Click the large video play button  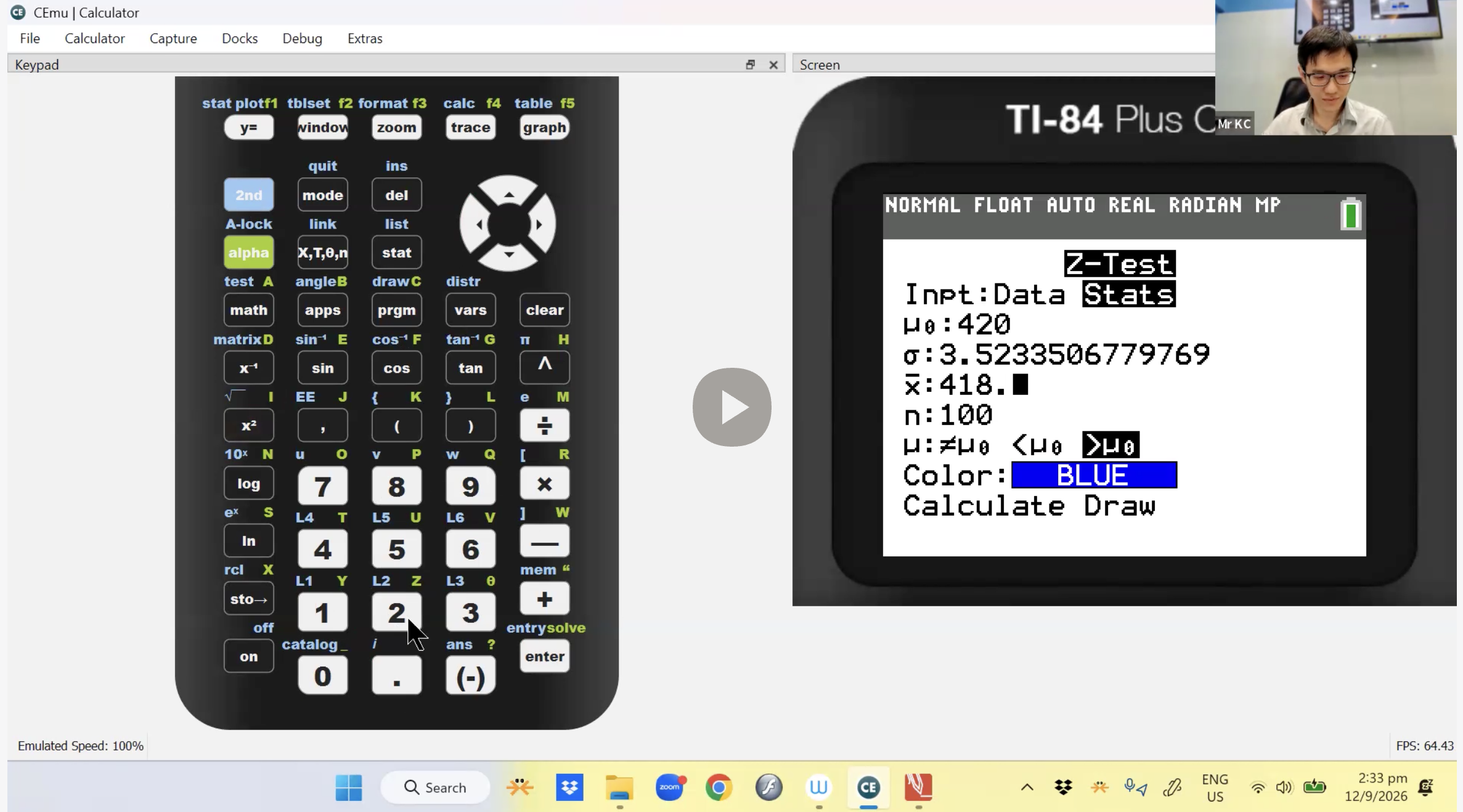click(731, 407)
